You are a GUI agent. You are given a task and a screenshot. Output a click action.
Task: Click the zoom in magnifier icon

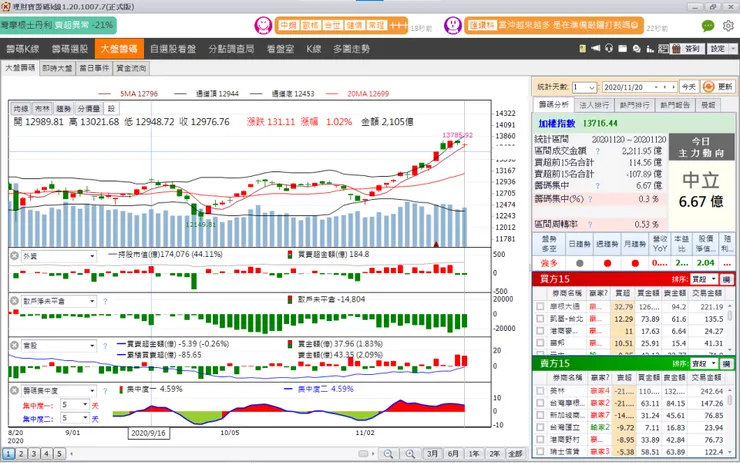410,454
